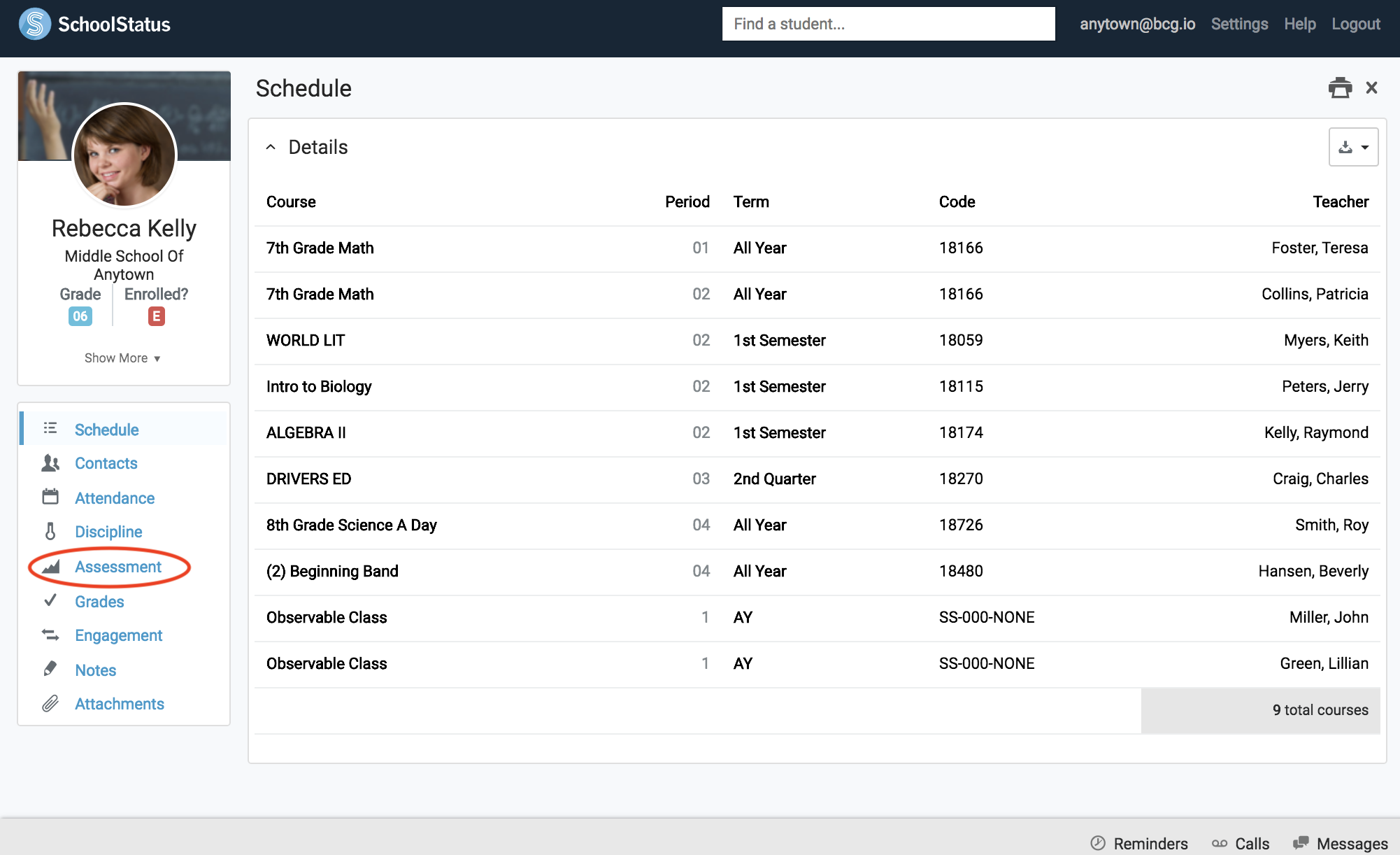
Task: Click the Assessment chart icon
Action: (x=50, y=567)
